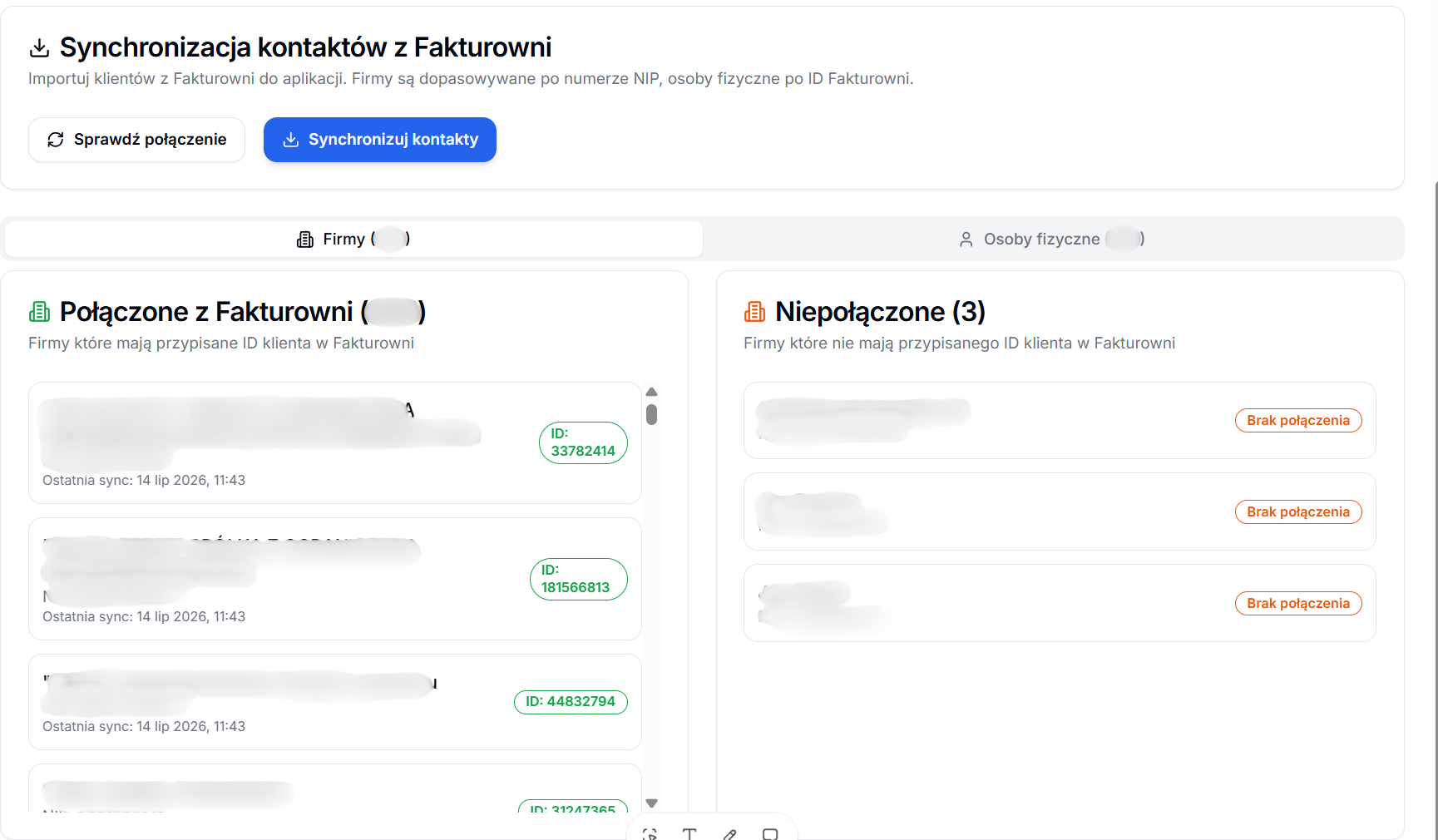
Task: Click the orange building icon beside Niepołączone
Action: [x=754, y=312]
